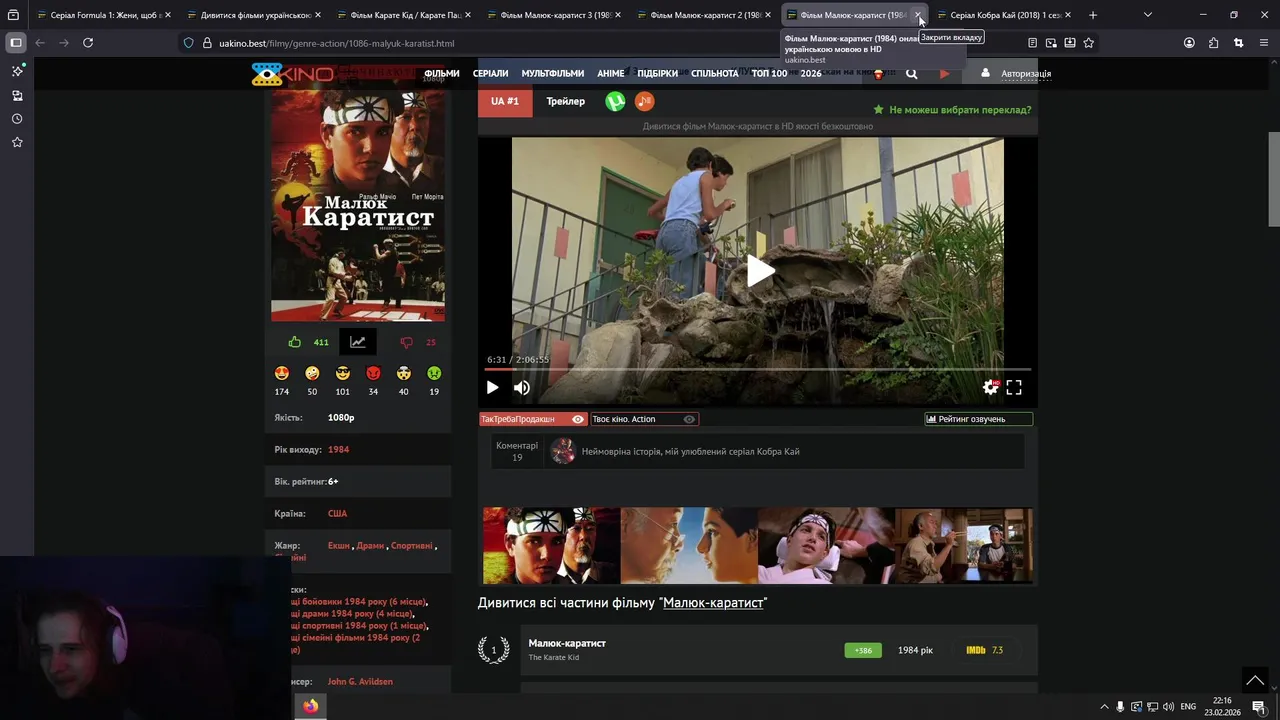Open the rating statistics chart icon
The image size is (1280, 720).
click(x=357, y=342)
